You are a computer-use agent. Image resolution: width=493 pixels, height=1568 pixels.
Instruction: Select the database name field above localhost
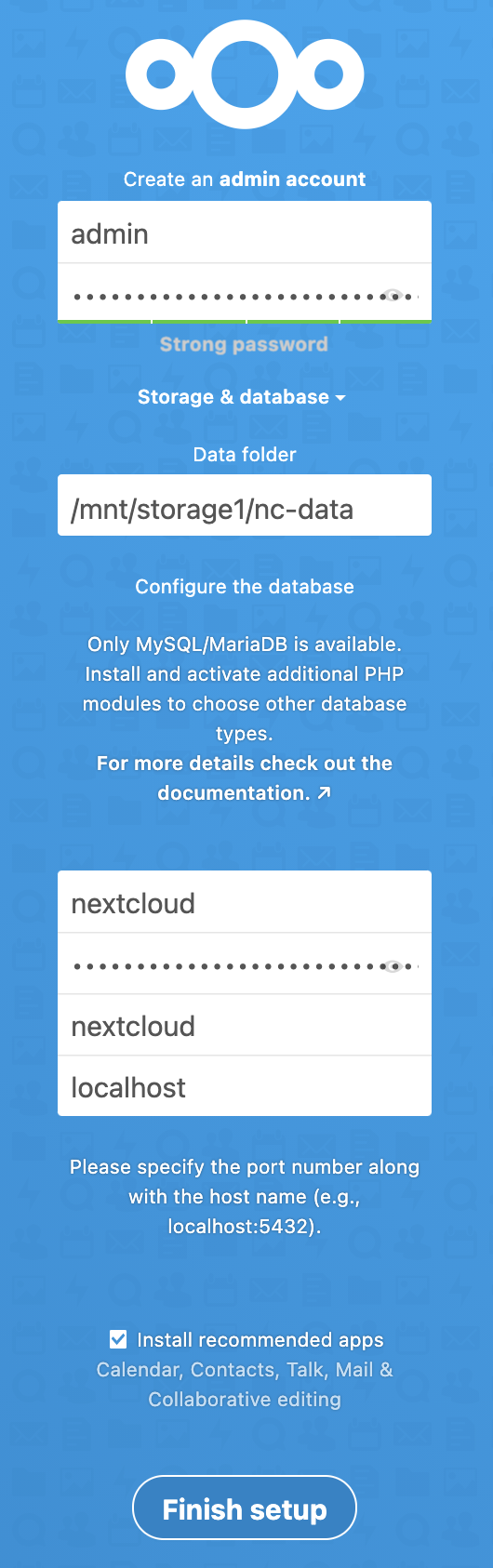(245, 1025)
